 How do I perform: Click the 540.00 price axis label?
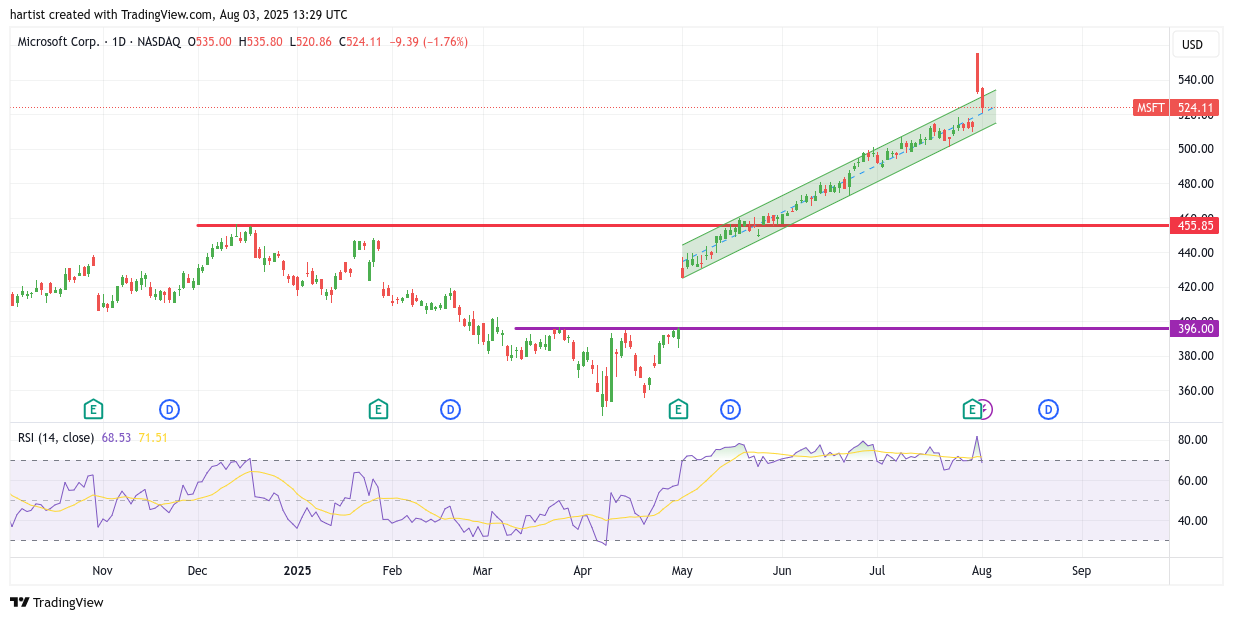tap(1195, 80)
